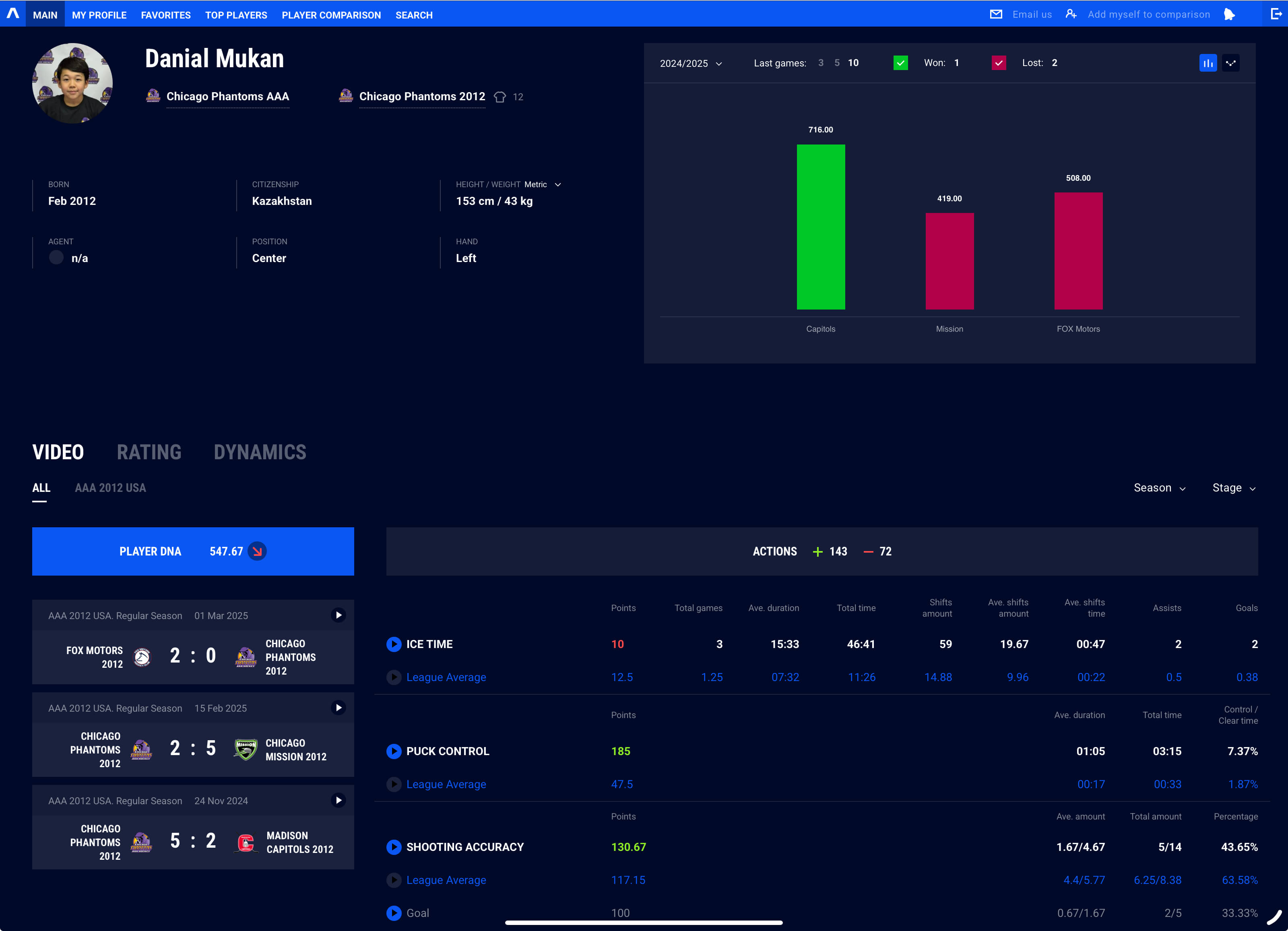Open the 2024/2025 season dropdown
1288x931 pixels.
691,64
